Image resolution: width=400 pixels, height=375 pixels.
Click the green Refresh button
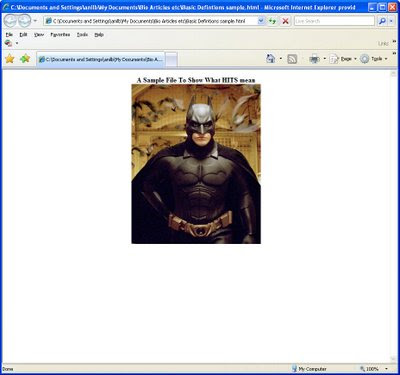click(x=273, y=21)
